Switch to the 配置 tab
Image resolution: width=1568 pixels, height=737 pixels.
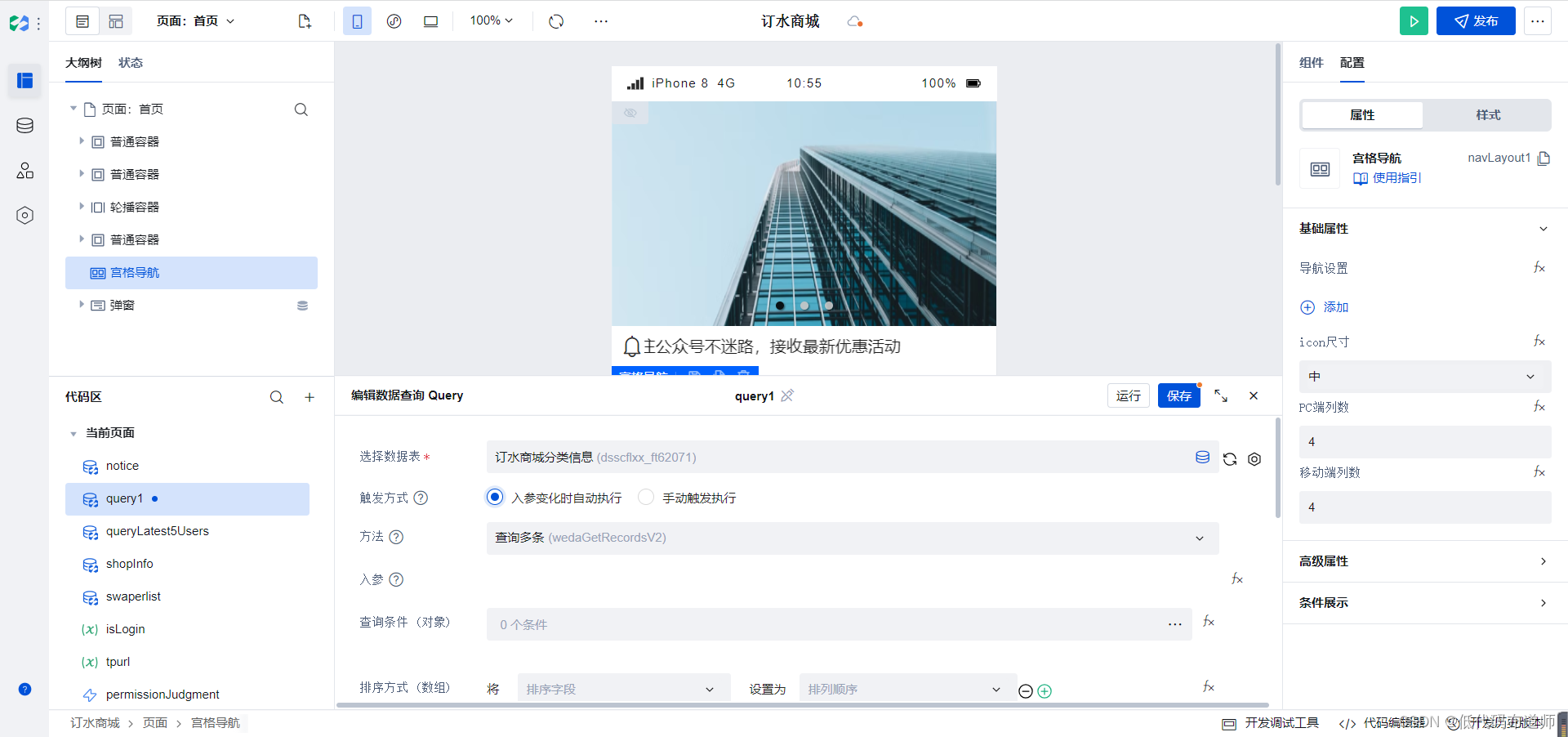[1352, 63]
